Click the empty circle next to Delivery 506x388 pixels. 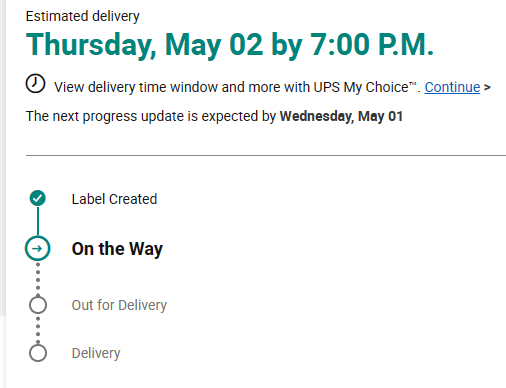point(38,353)
